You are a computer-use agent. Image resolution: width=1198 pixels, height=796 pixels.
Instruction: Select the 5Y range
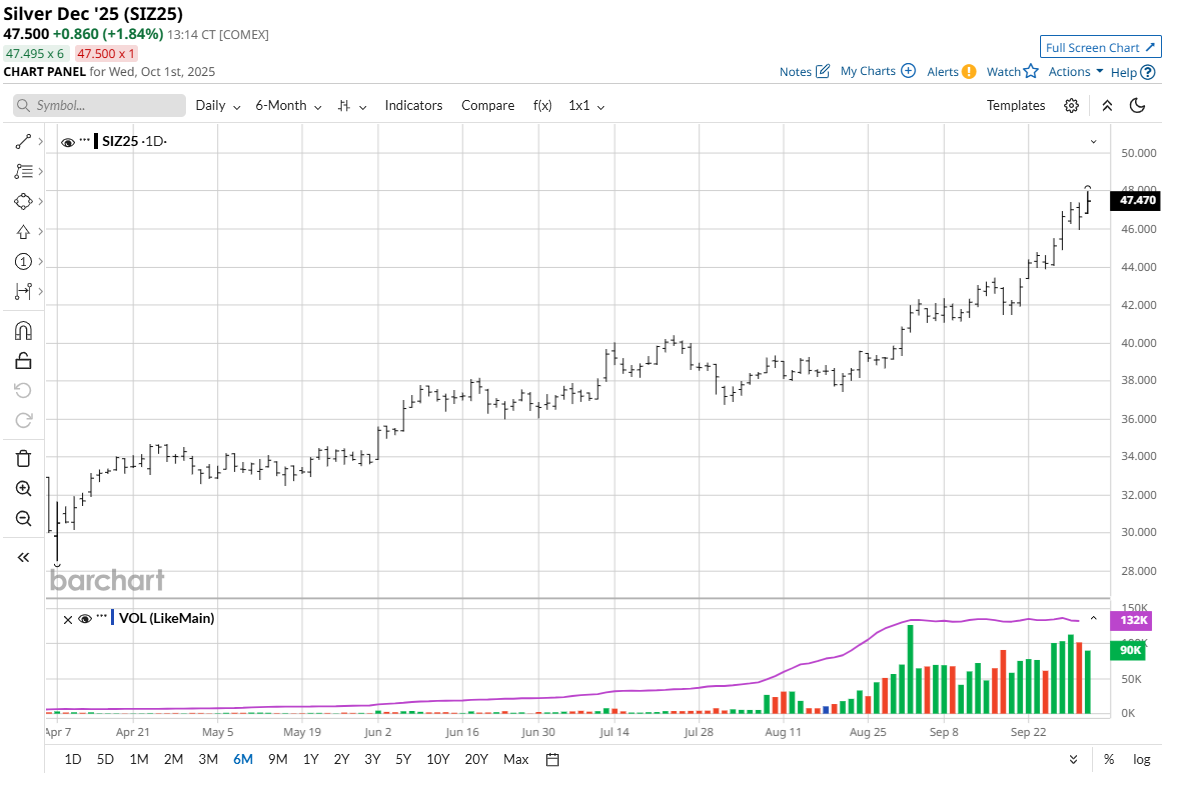(403, 759)
